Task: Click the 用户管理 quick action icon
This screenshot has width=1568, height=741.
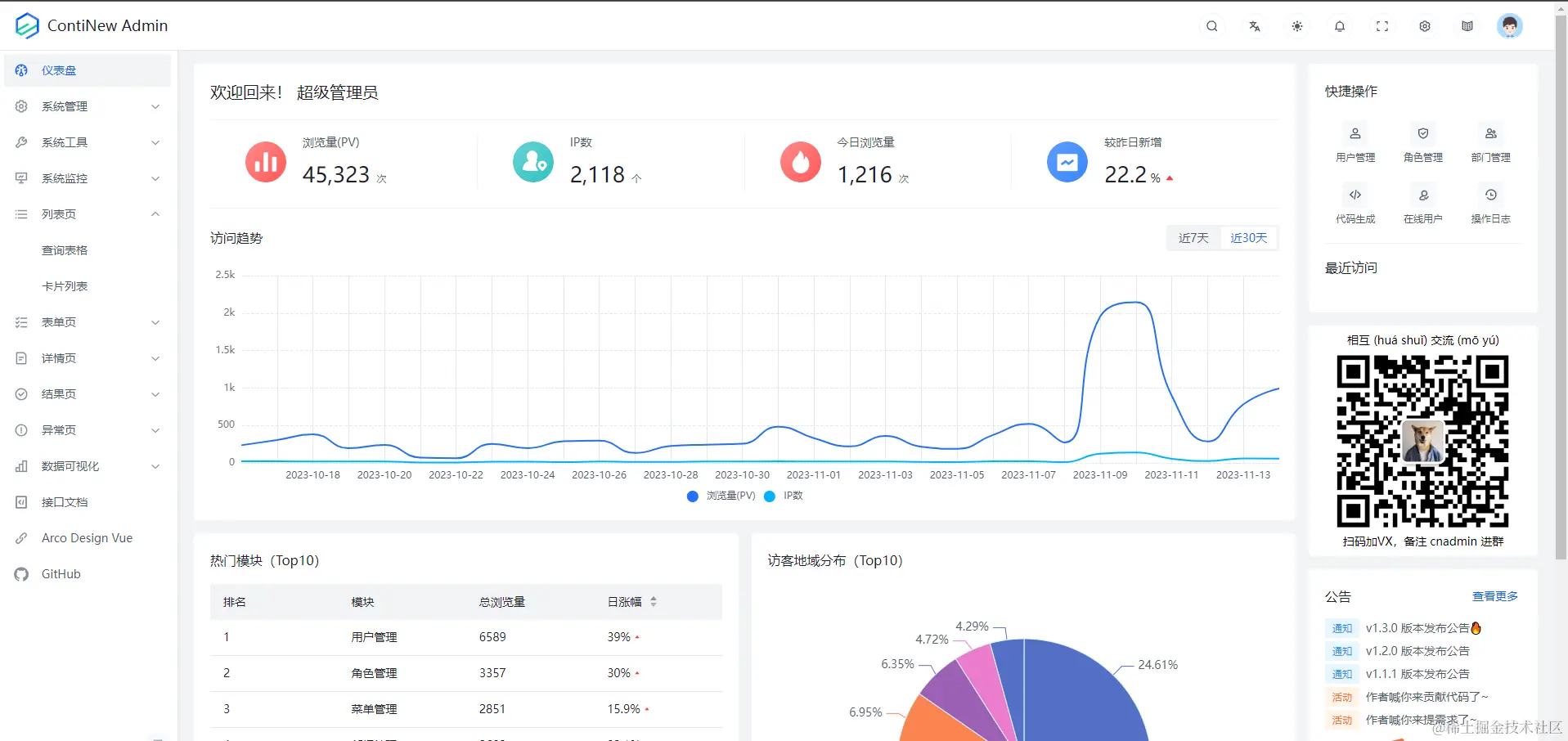Action: click(x=1355, y=133)
